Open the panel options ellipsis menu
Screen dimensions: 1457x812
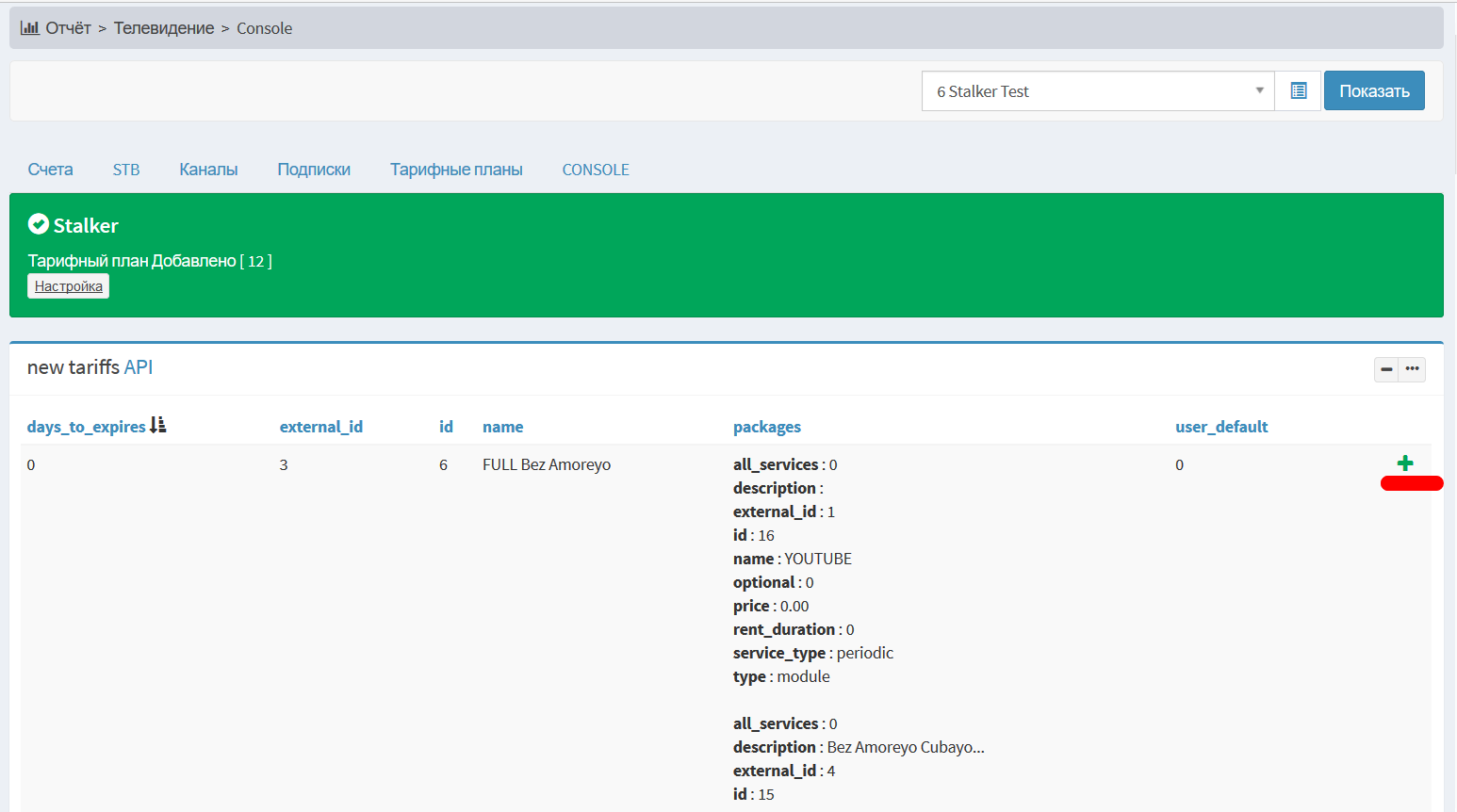point(1412,369)
